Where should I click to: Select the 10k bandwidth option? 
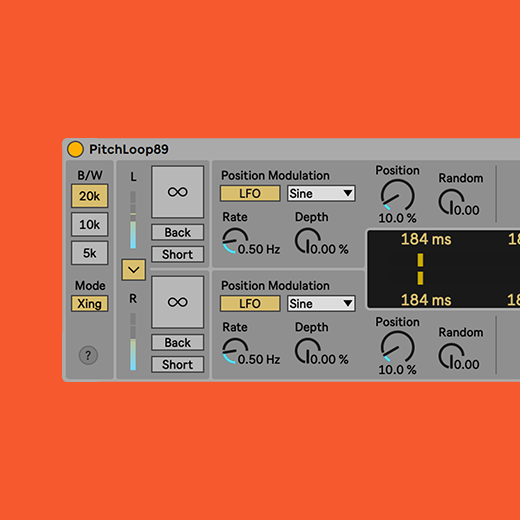(x=90, y=224)
